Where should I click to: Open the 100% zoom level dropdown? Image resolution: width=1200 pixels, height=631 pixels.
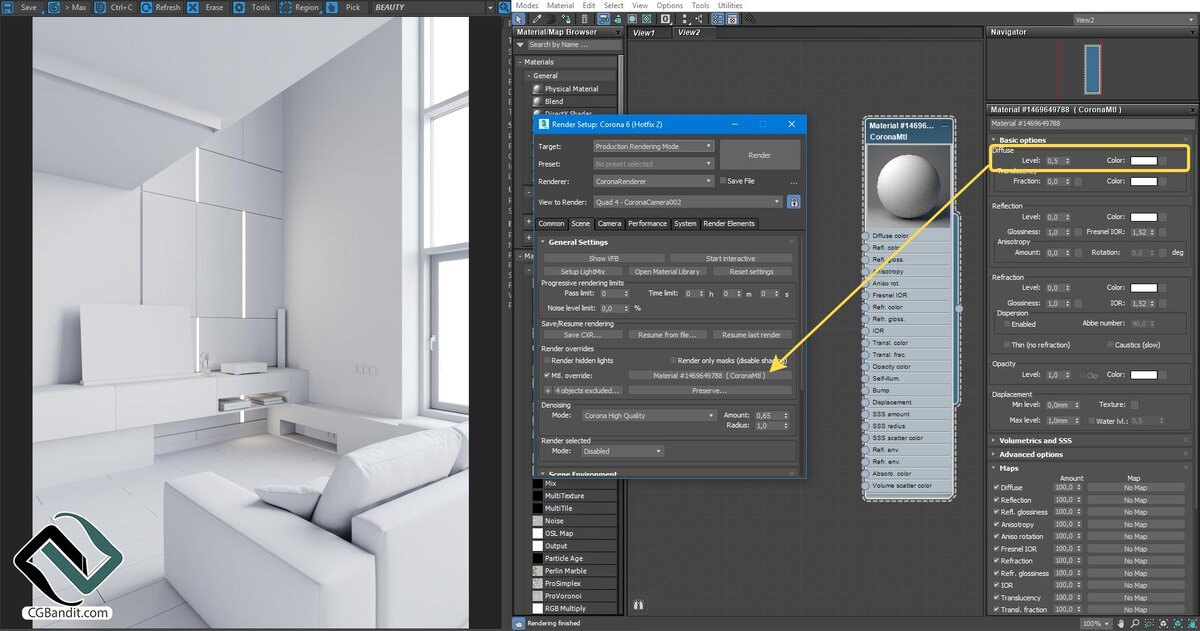point(1097,623)
